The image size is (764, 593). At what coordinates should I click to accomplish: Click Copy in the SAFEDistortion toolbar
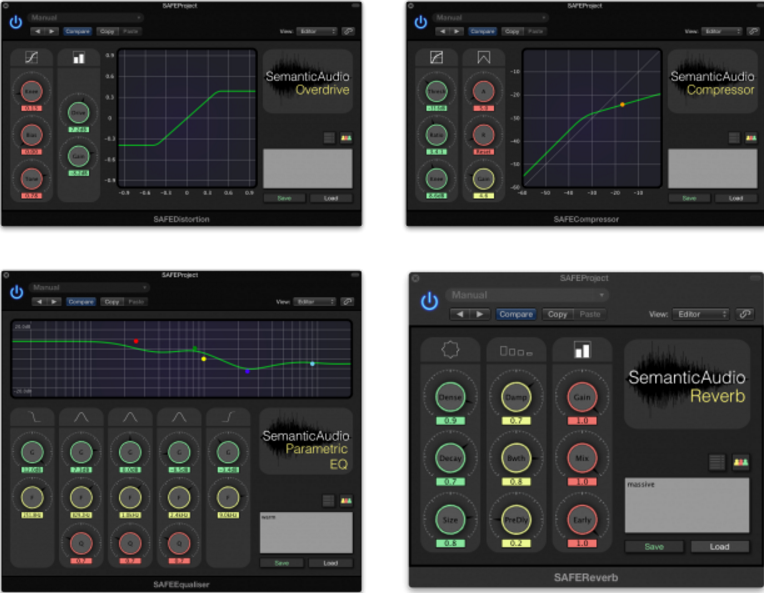click(107, 31)
